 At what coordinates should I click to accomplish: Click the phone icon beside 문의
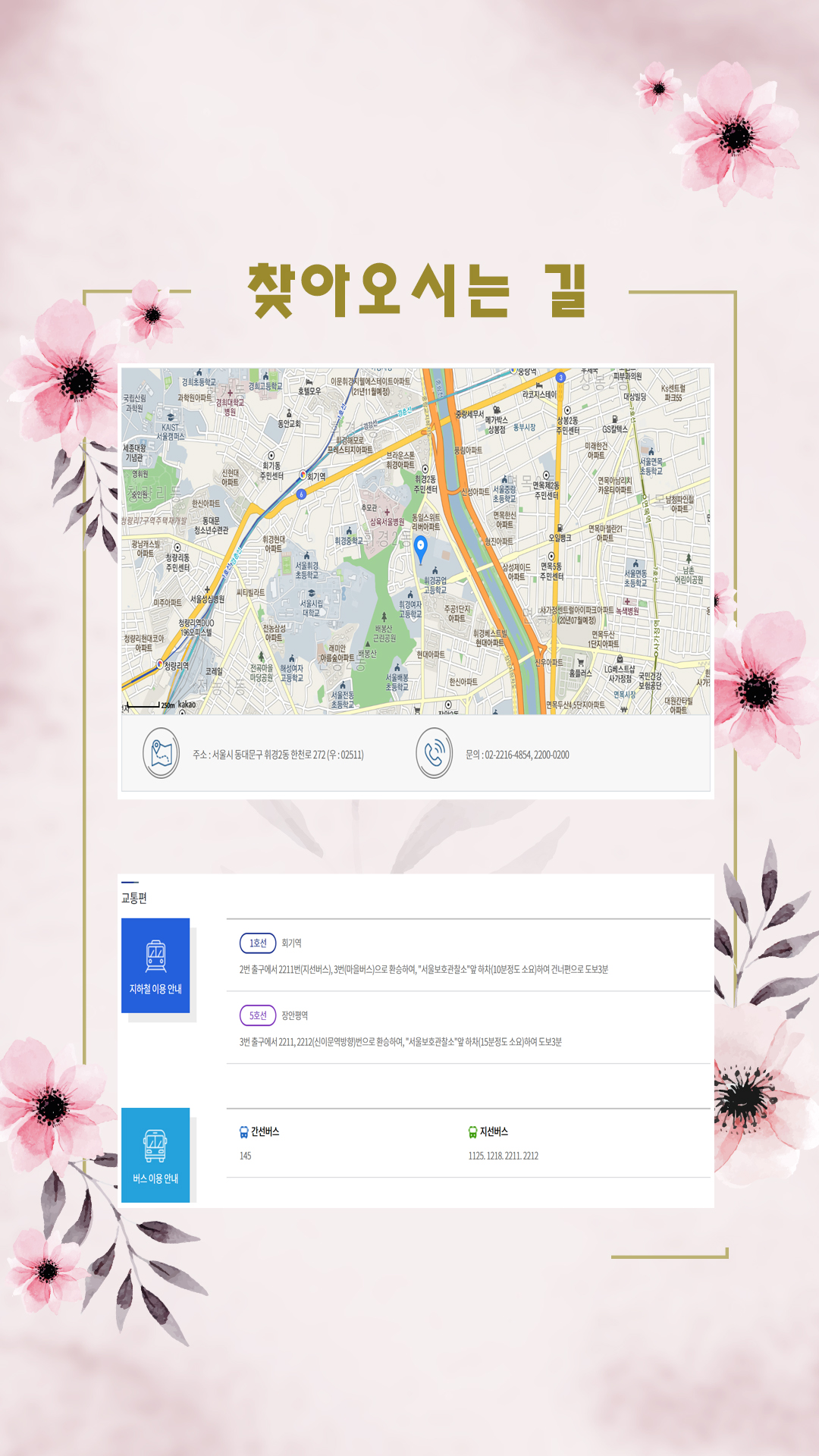point(434,753)
